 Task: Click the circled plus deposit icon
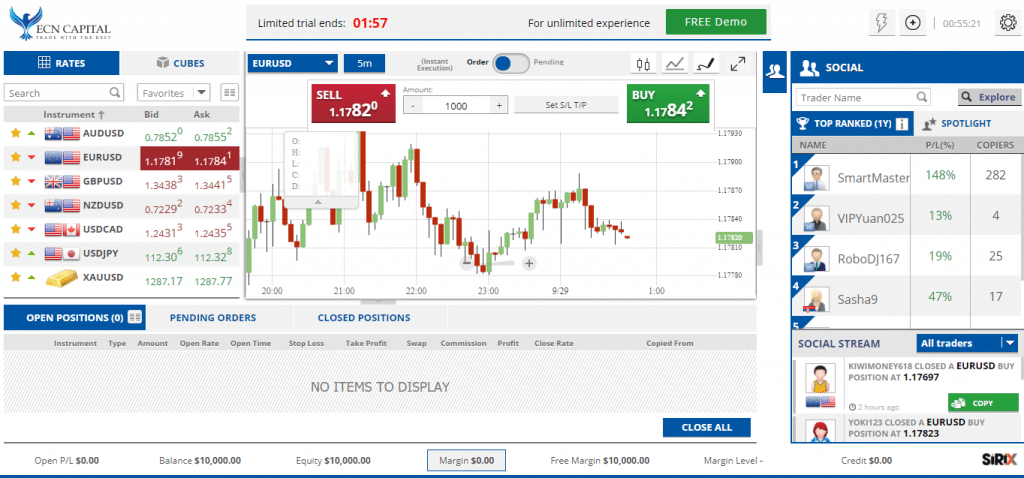pos(912,23)
